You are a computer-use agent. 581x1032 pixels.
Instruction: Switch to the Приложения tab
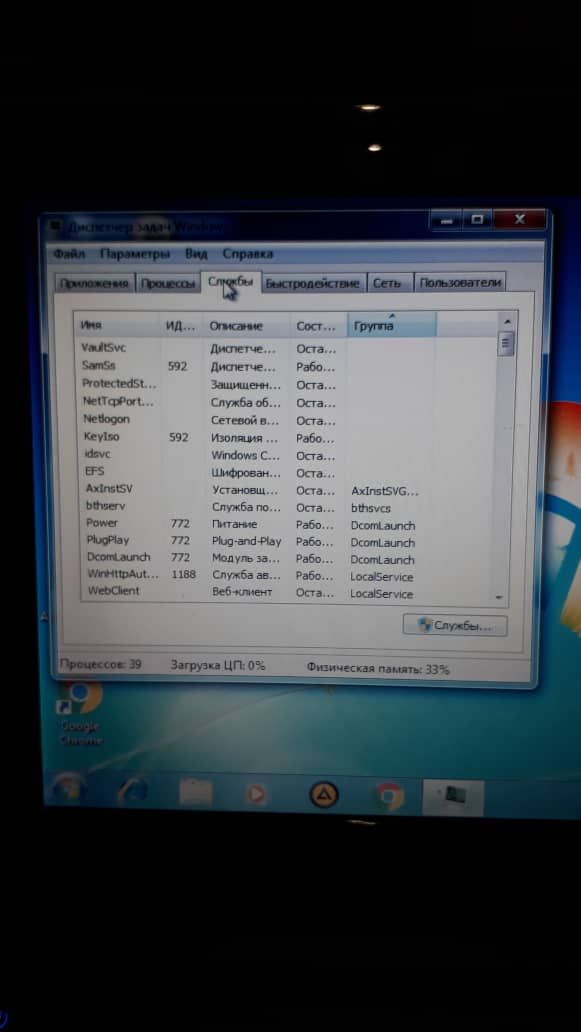95,284
